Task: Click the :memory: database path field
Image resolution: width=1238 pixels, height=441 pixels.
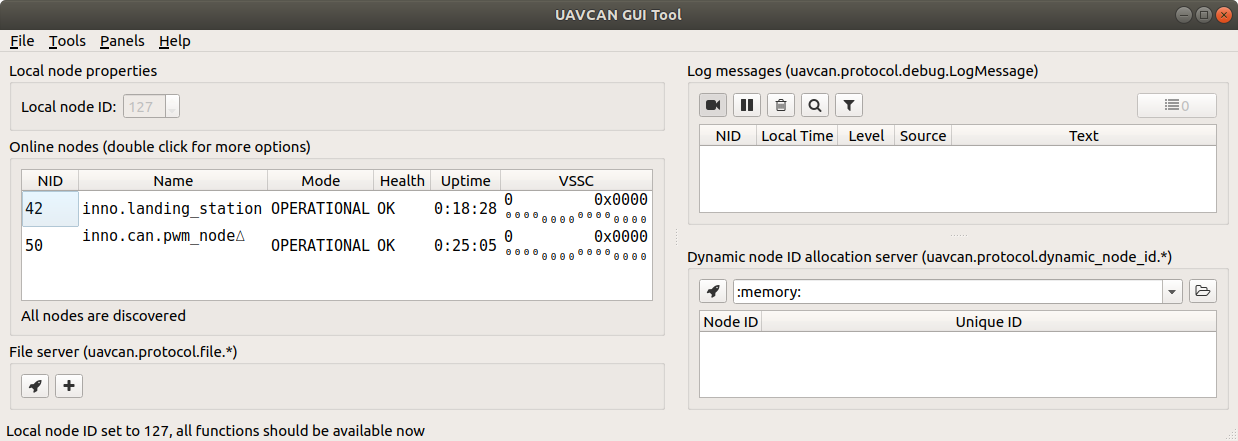Action: 947,292
